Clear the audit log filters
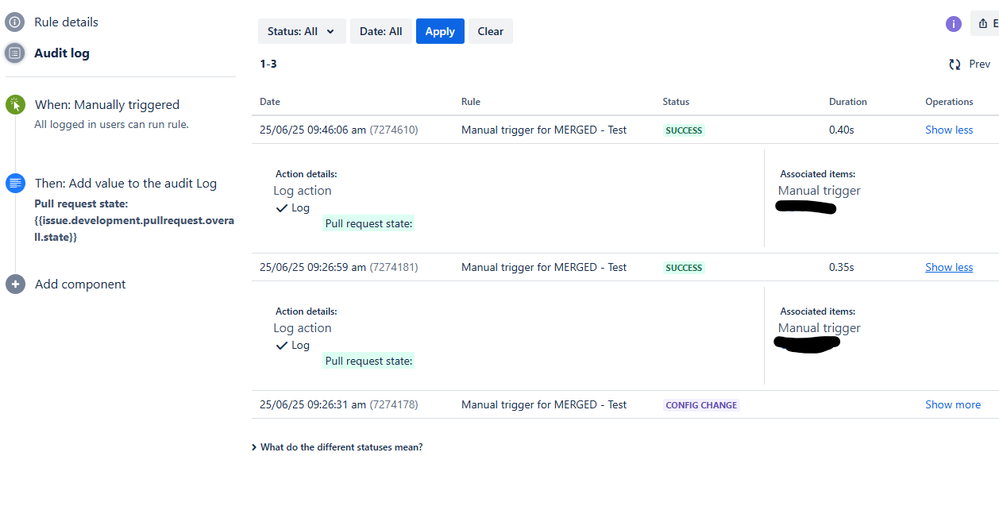The height and width of the screenshot is (507, 999). click(x=491, y=31)
